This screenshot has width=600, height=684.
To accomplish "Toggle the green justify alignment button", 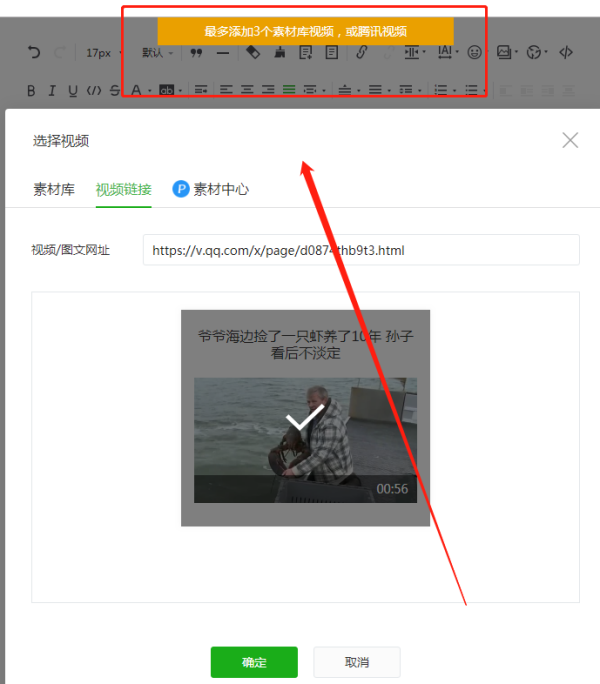I will pos(289,90).
